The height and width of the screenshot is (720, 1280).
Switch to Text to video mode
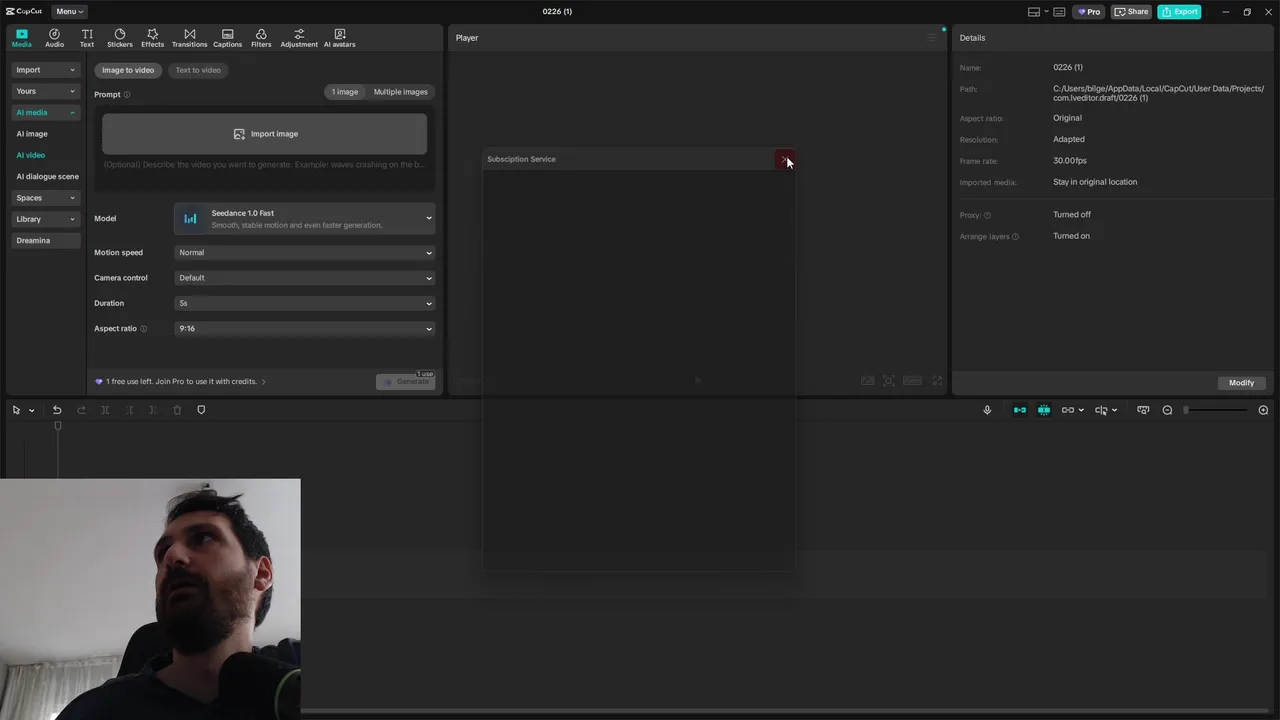click(x=198, y=70)
